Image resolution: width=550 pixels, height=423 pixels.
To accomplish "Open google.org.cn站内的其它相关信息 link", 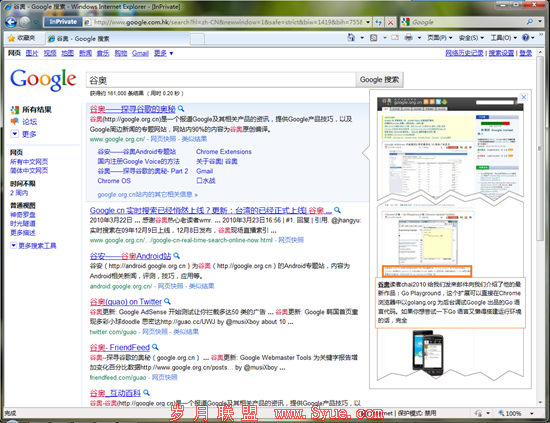I will [x=147, y=194].
